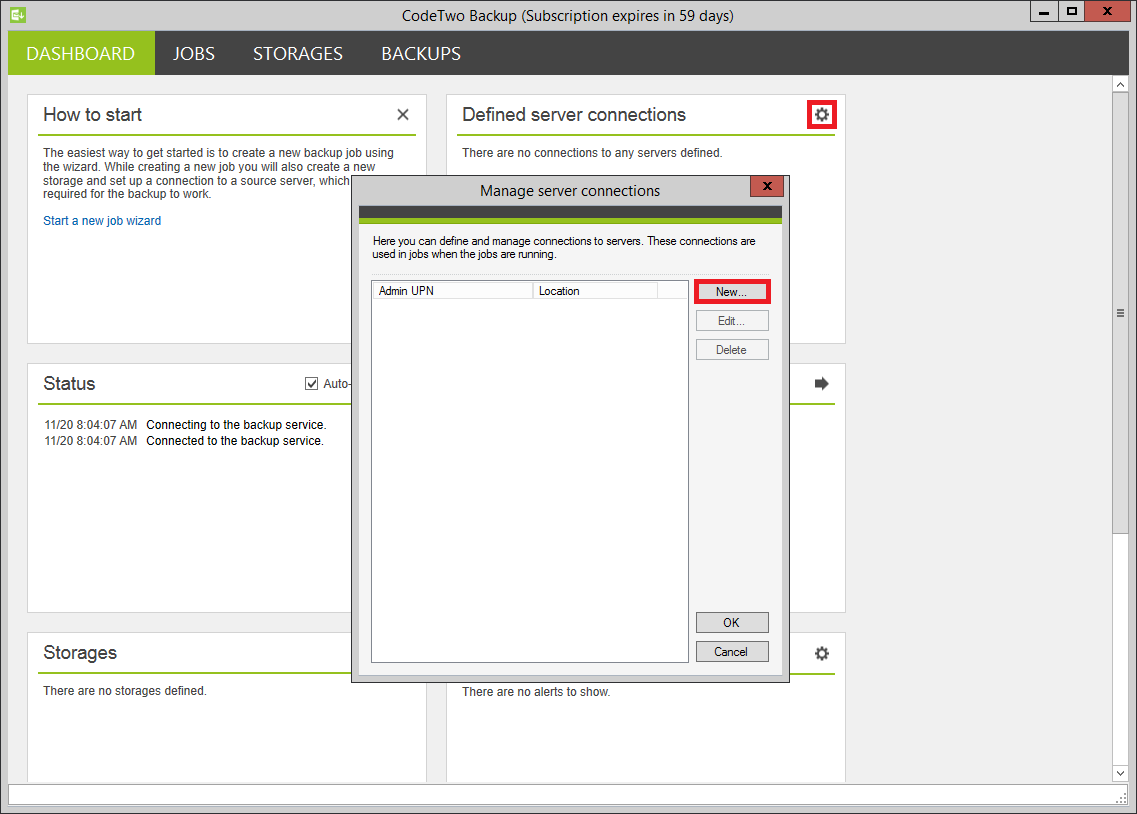
Task: Click the dashboard vertical scrollbar thumb
Action: [x=1120, y=313]
